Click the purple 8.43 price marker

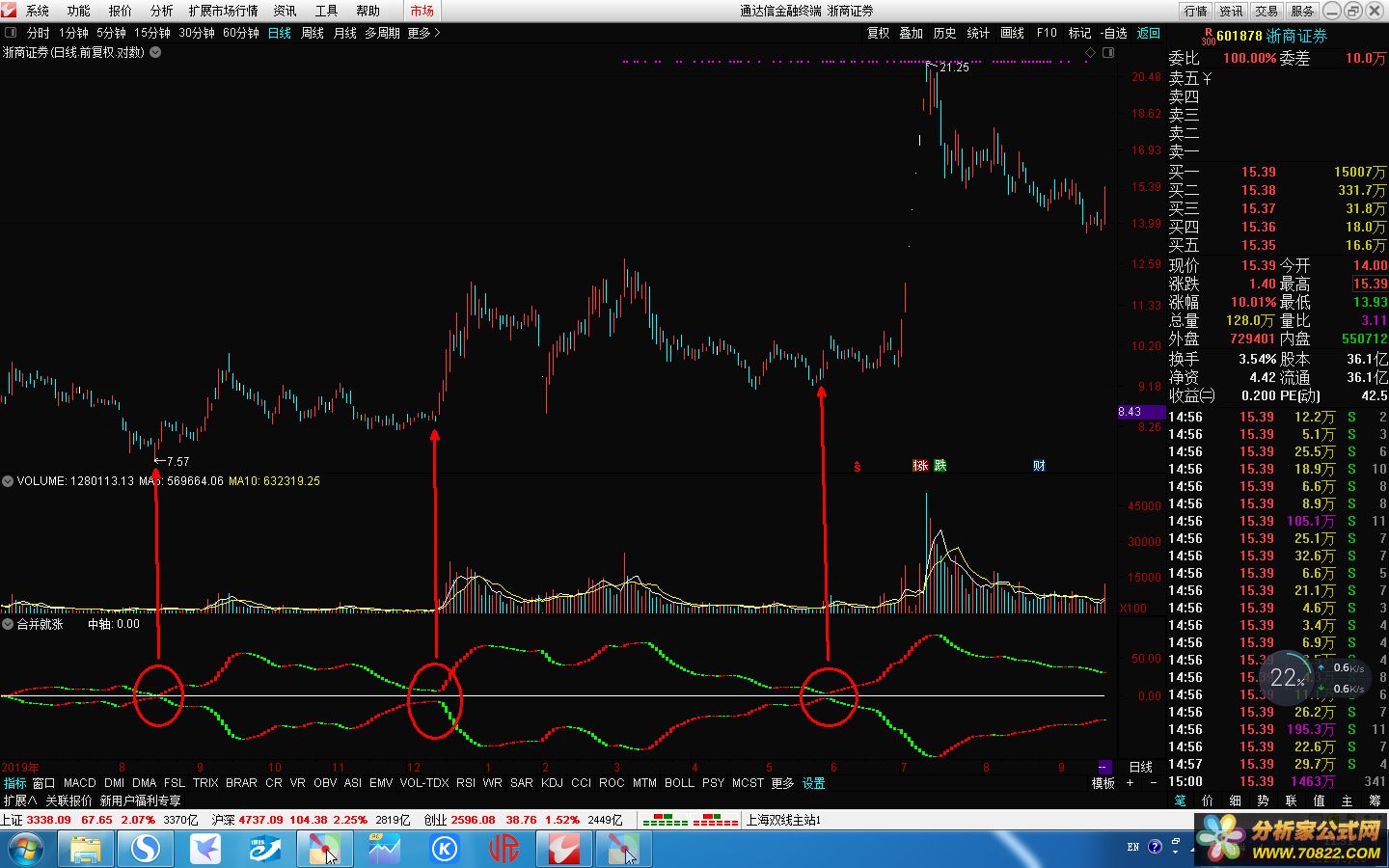[x=1140, y=412]
